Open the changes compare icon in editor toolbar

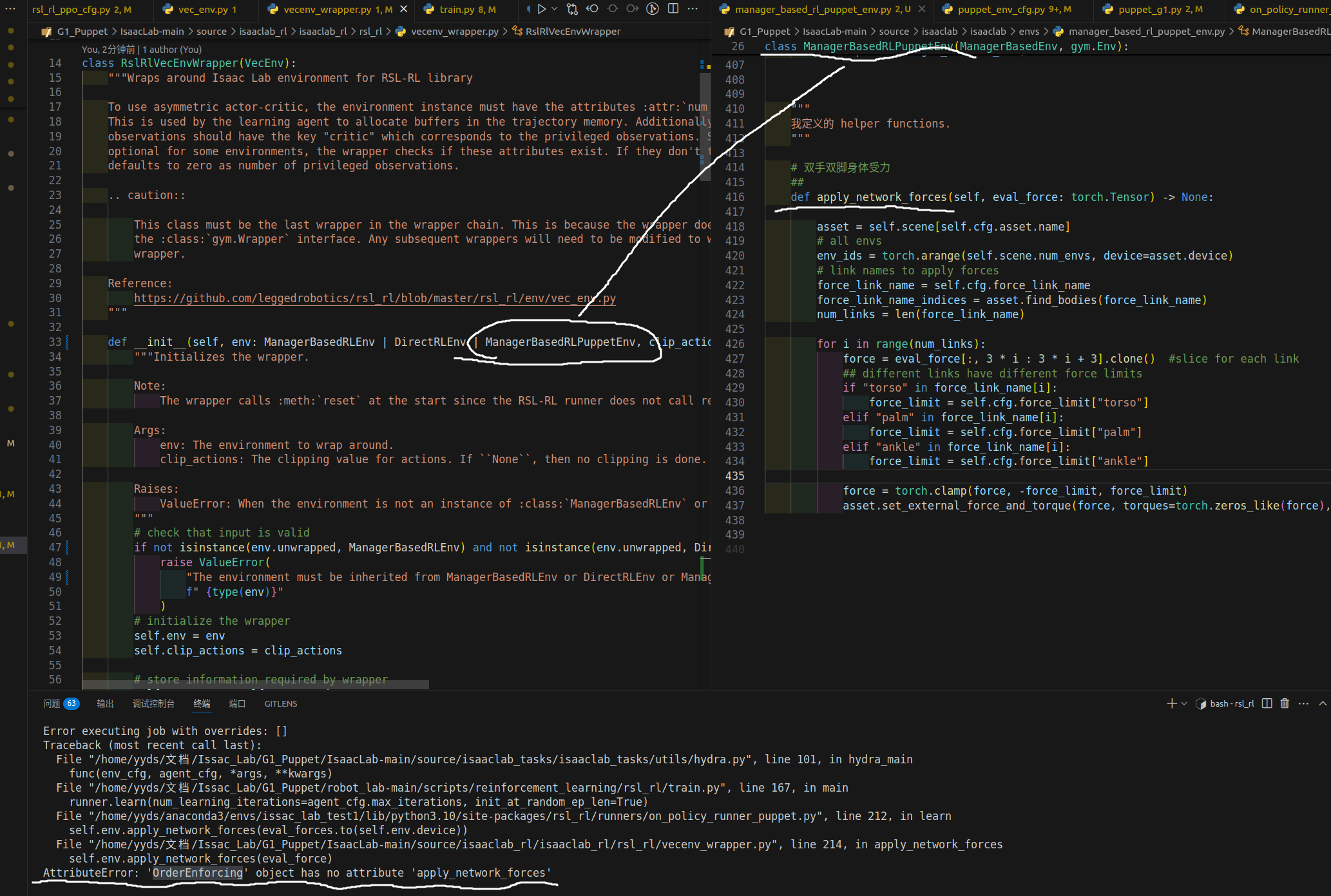coord(572,9)
